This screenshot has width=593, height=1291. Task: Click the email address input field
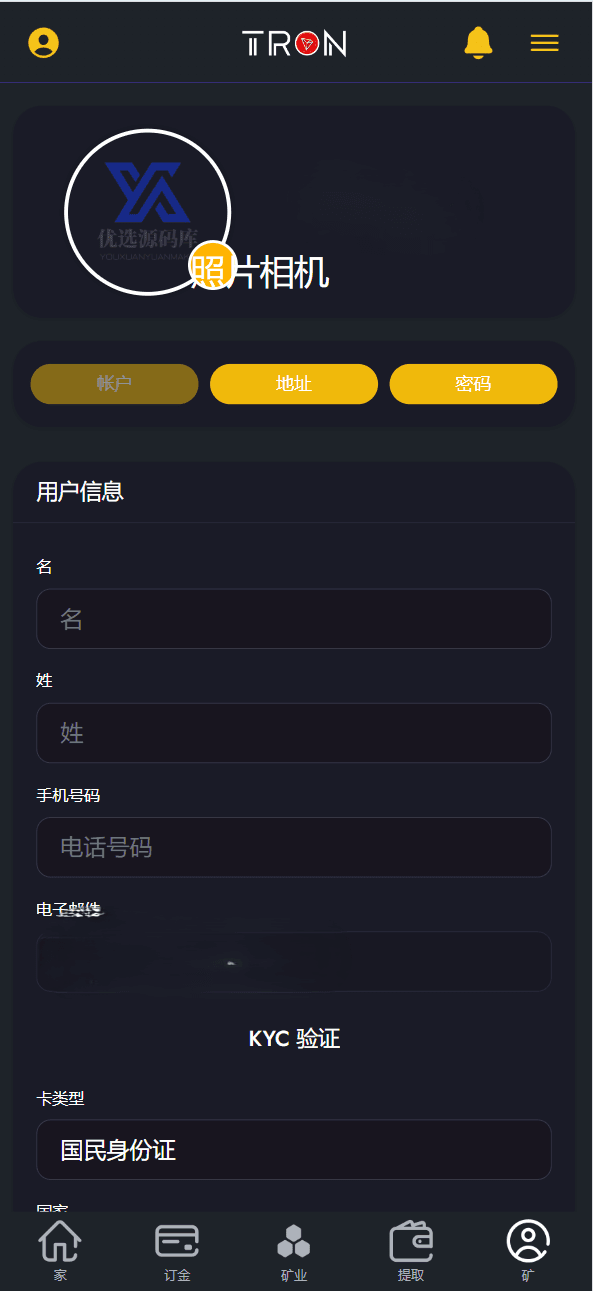pyautogui.click(x=294, y=961)
